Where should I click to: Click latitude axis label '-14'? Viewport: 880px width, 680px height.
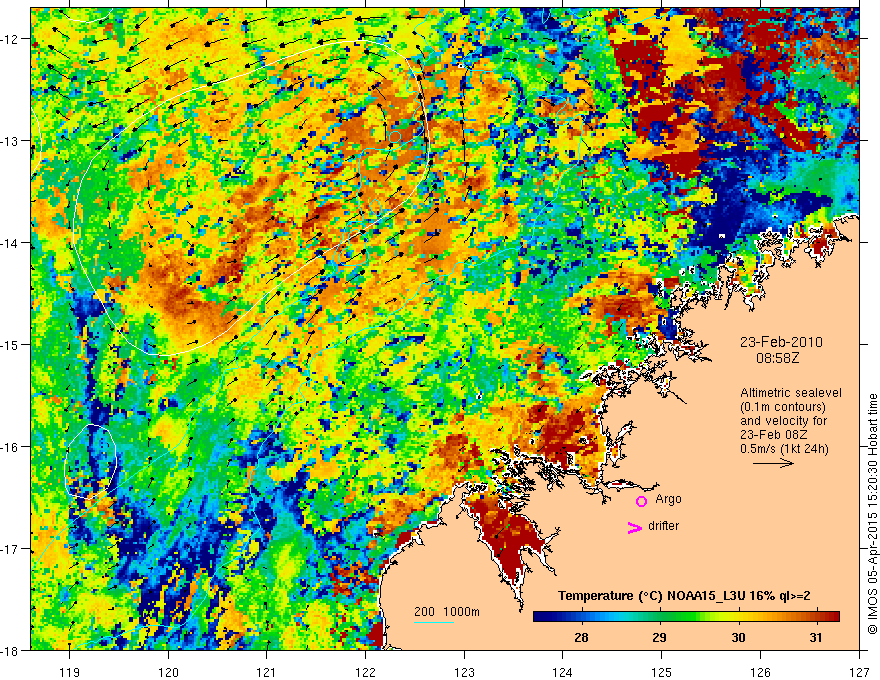tap(10, 243)
